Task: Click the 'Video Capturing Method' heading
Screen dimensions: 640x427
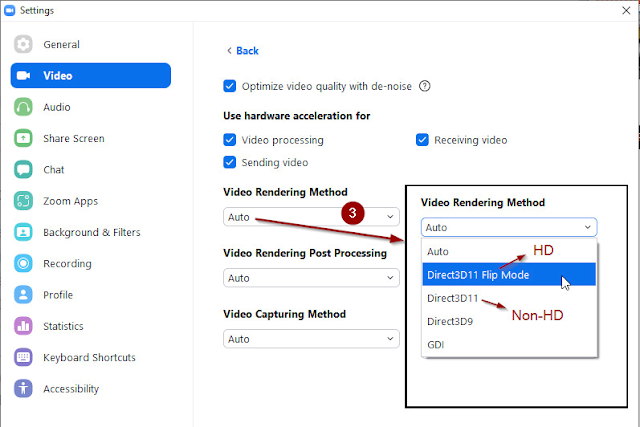Action: [284, 314]
